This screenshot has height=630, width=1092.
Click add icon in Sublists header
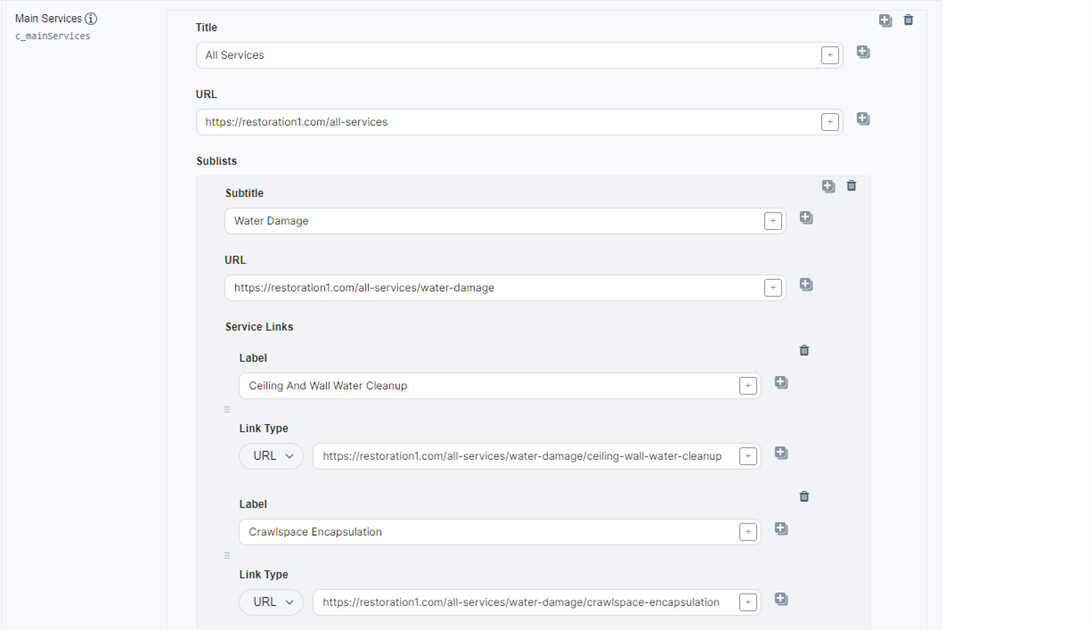(x=828, y=186)
